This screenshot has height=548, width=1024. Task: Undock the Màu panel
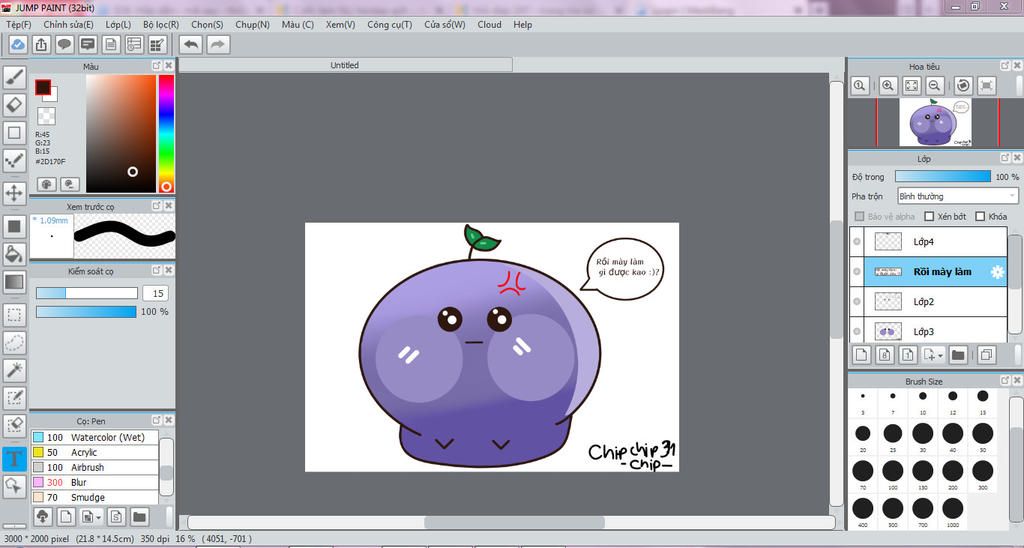click(156, 66)
